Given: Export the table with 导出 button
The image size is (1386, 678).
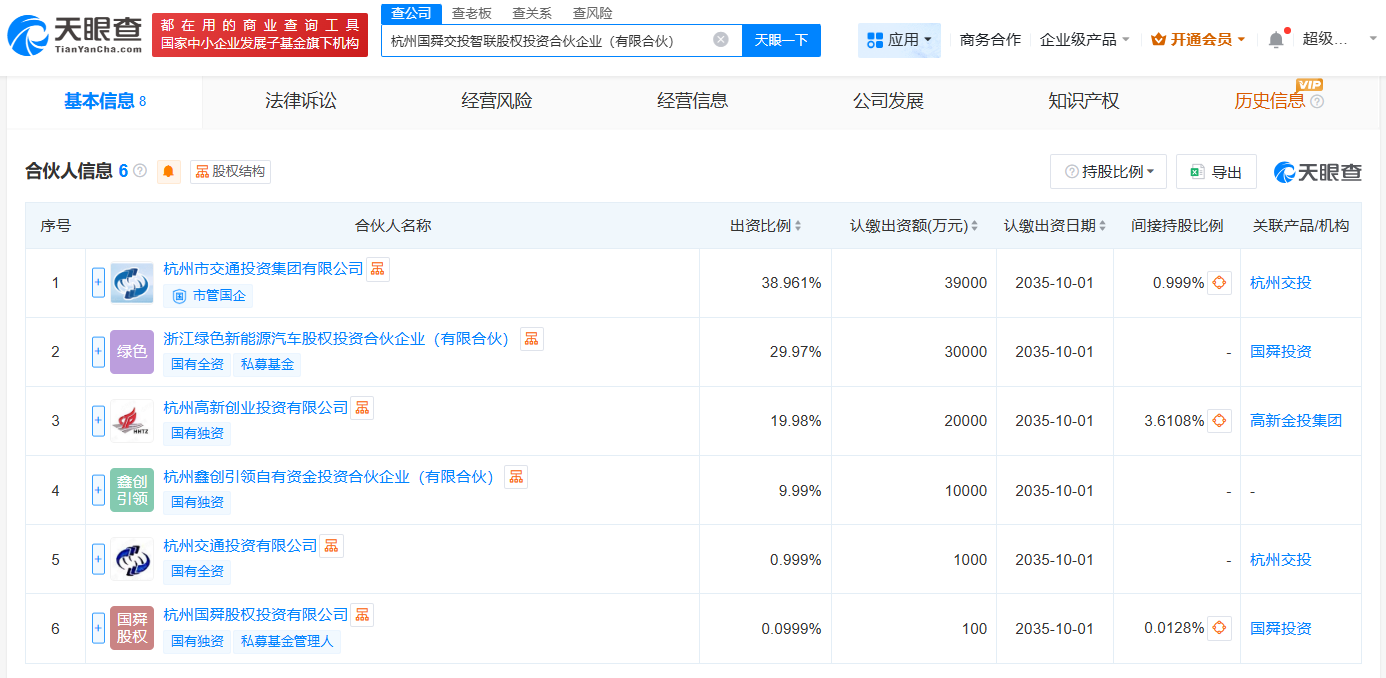Looking at the screenshot, I should [1216, 172].
